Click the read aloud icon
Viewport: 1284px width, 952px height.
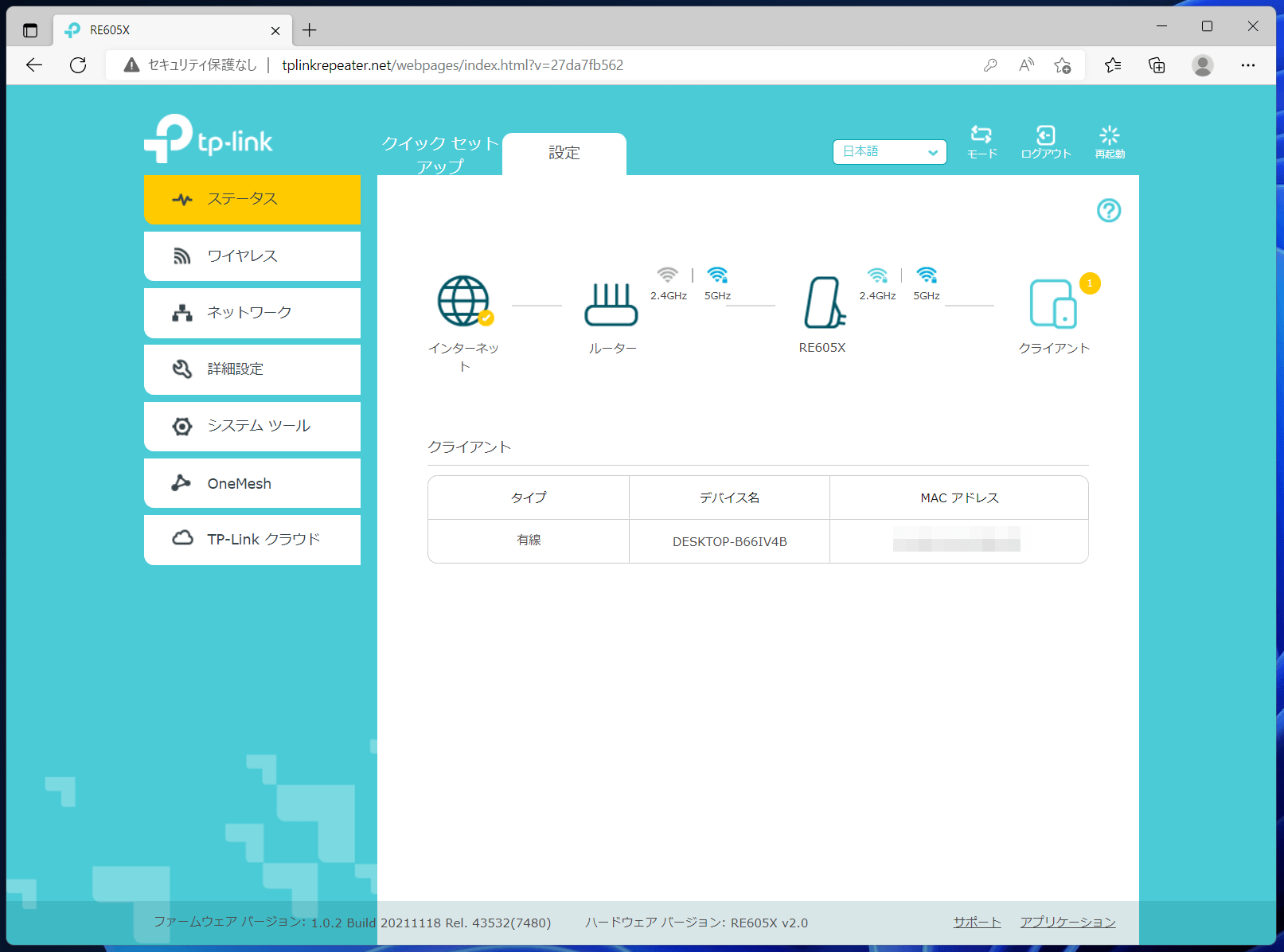[x=1027, y=65]
